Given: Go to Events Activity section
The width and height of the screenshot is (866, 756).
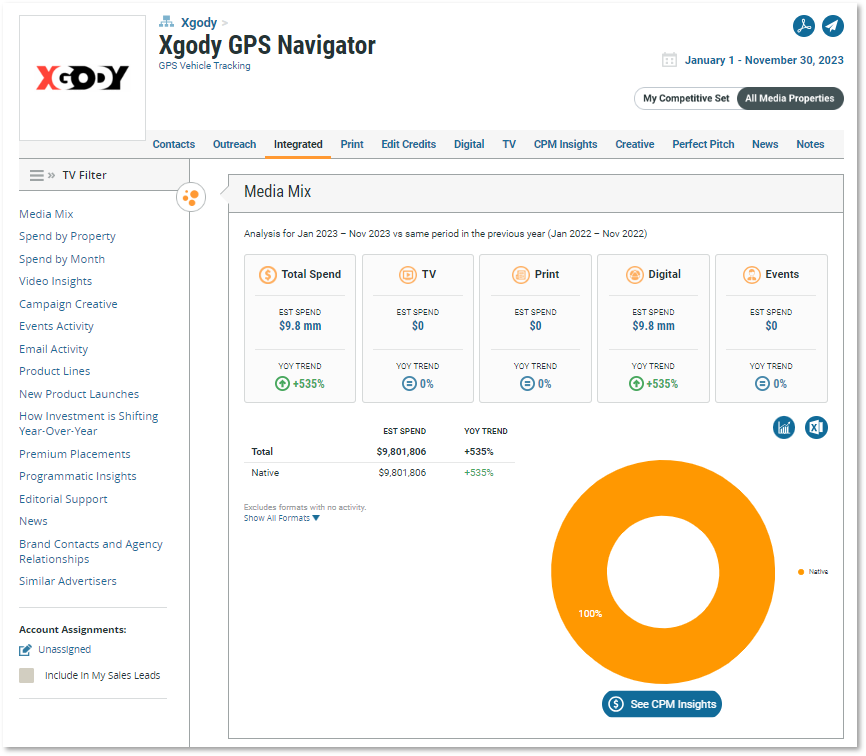Looking at the screenshot, I should [x=56, y=326].
